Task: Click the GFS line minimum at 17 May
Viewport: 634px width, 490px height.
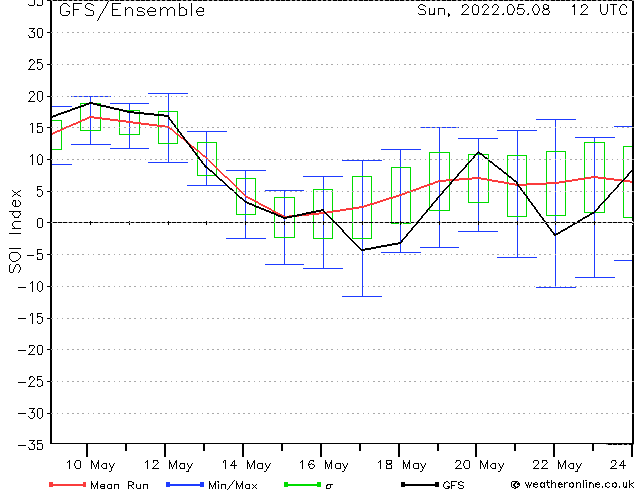Action: (362, 250)
